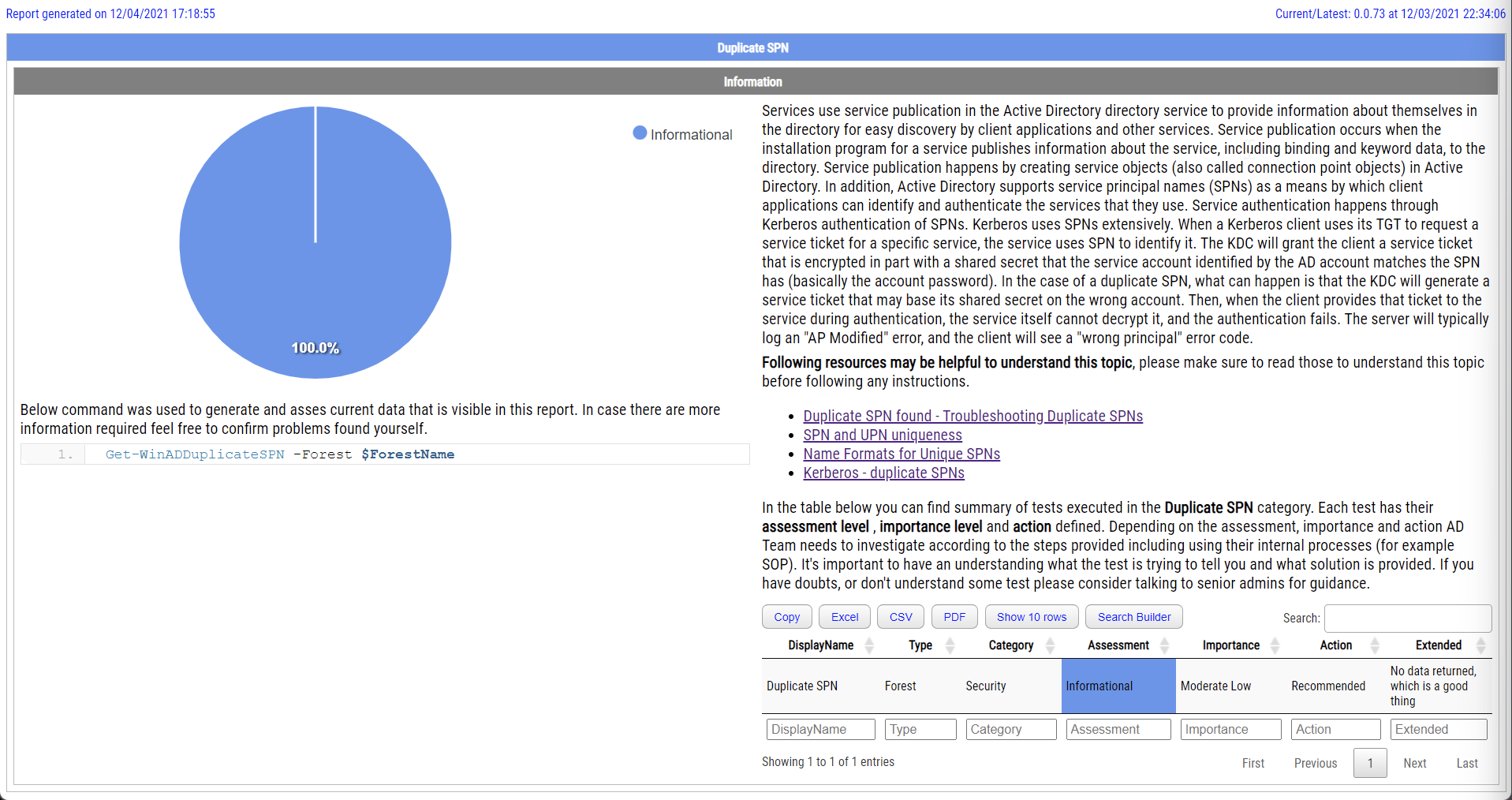Open the Show 10 rows dropdown

(1031, 617)
